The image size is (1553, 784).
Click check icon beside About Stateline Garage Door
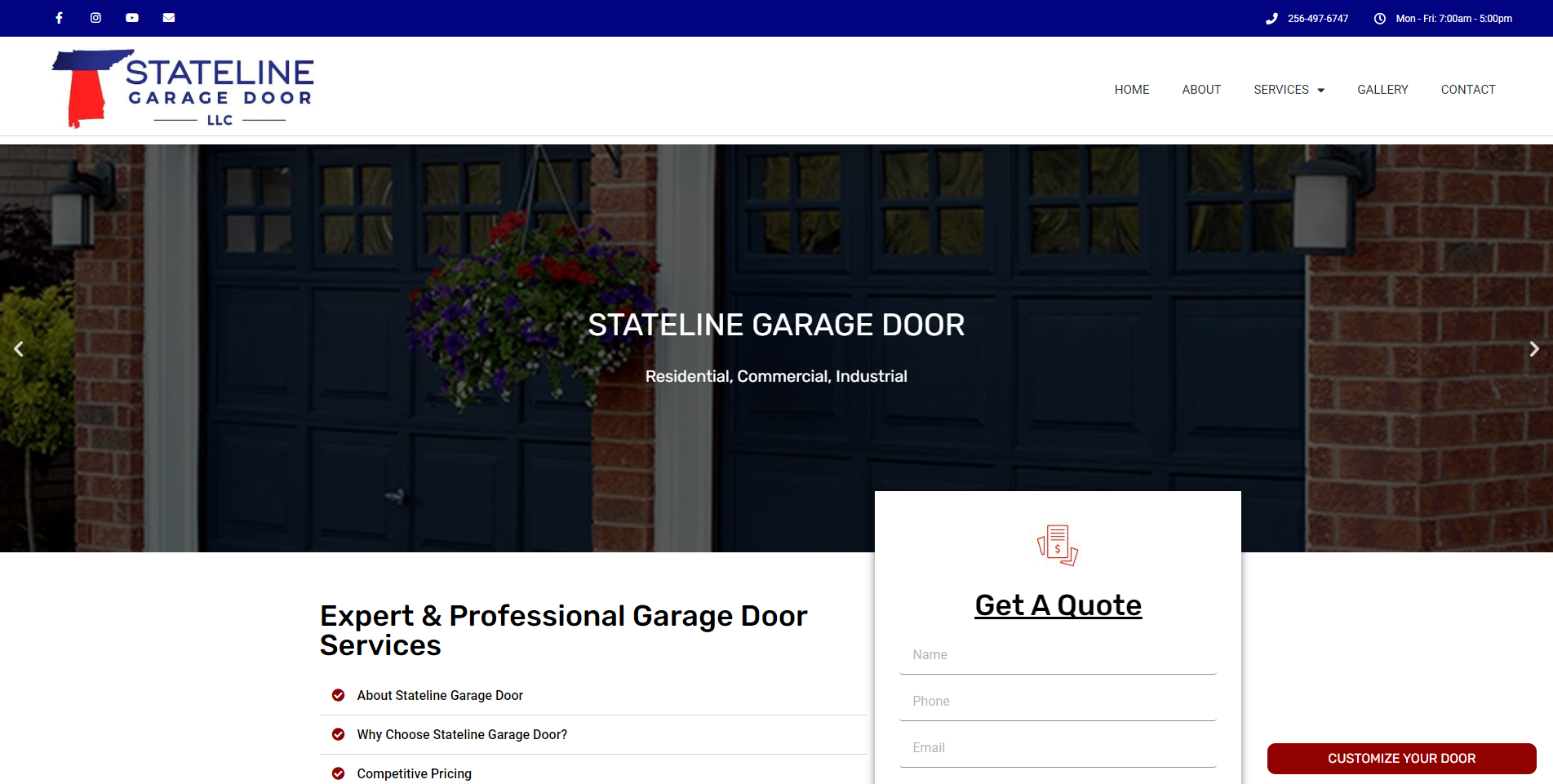point(338,695)
